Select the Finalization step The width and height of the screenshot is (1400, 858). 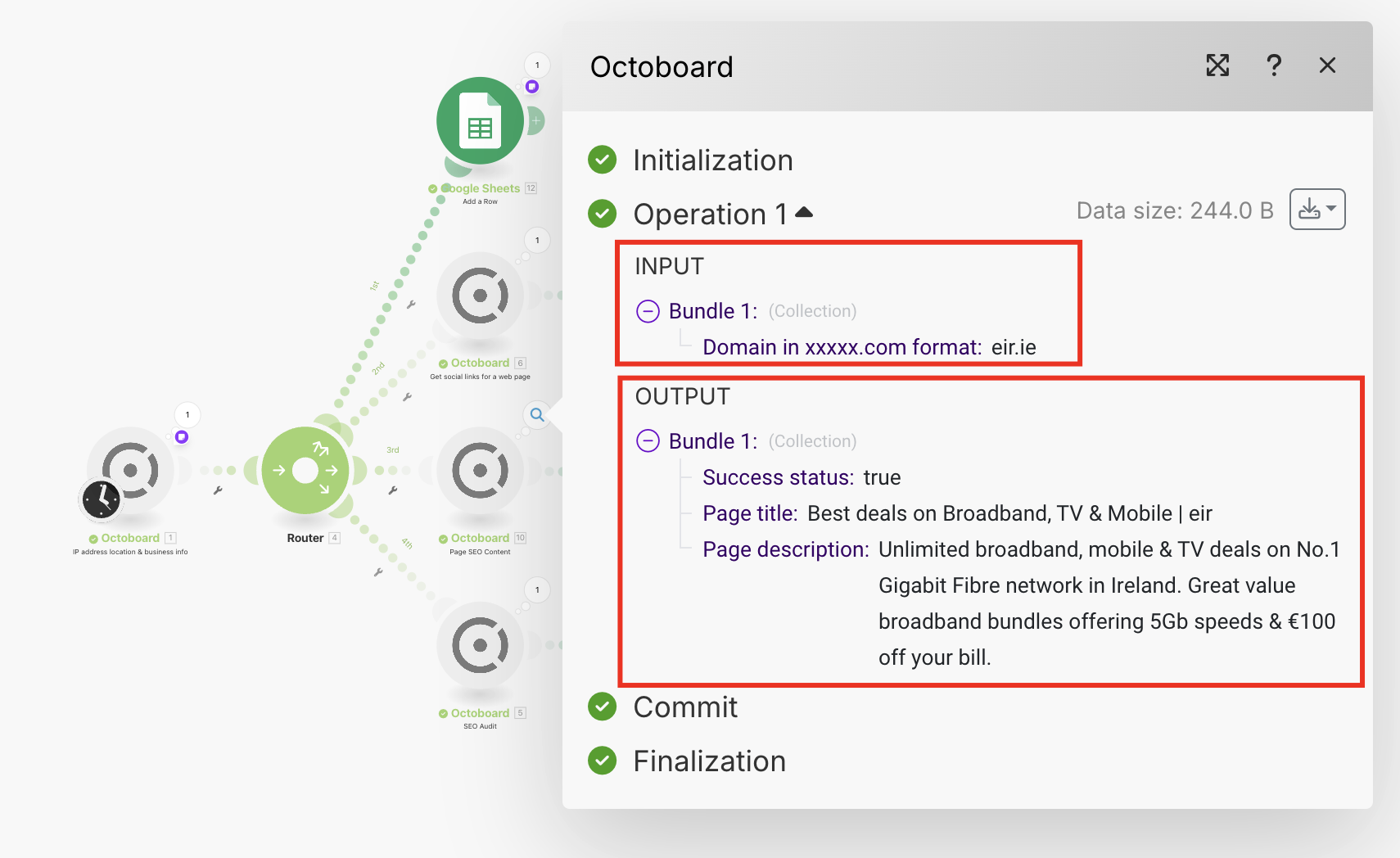click(709, 761)
